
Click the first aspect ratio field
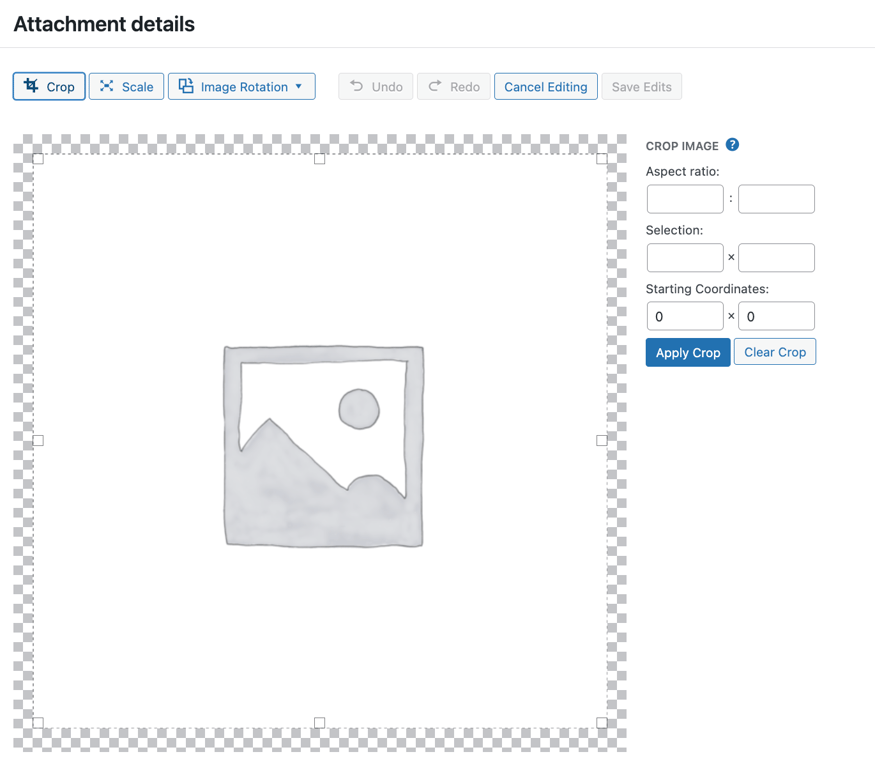[x=684, y=198]
